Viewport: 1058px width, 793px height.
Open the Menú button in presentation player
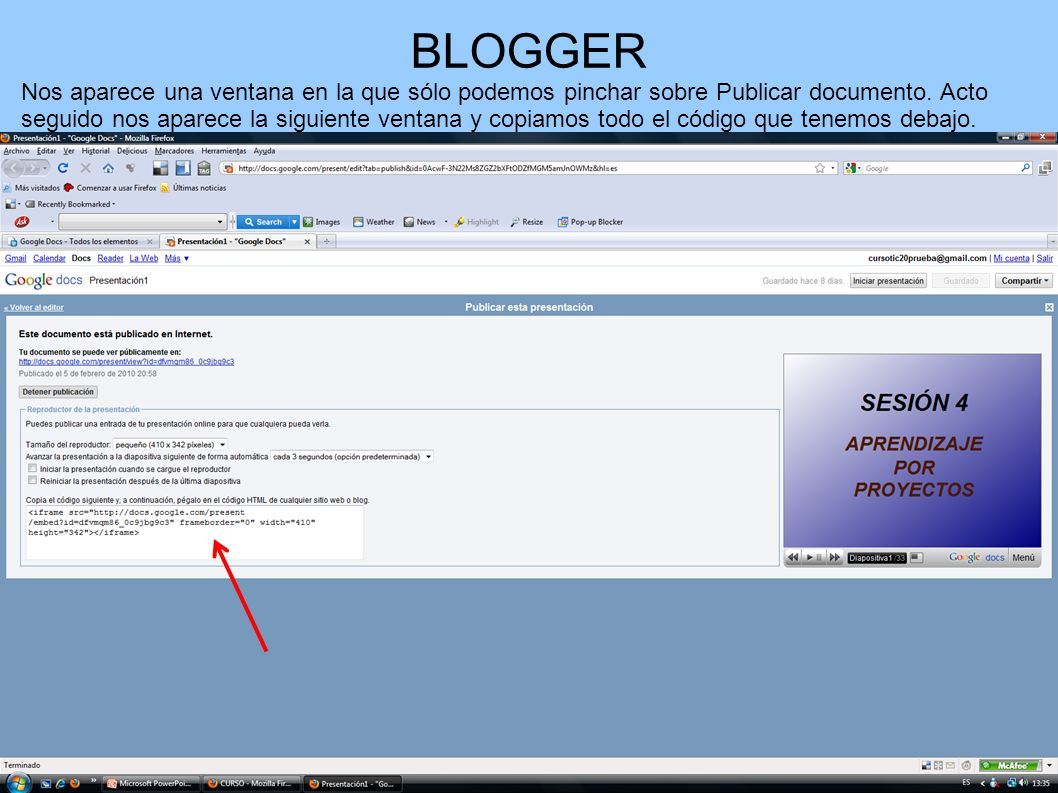[x=1023, y=557]
